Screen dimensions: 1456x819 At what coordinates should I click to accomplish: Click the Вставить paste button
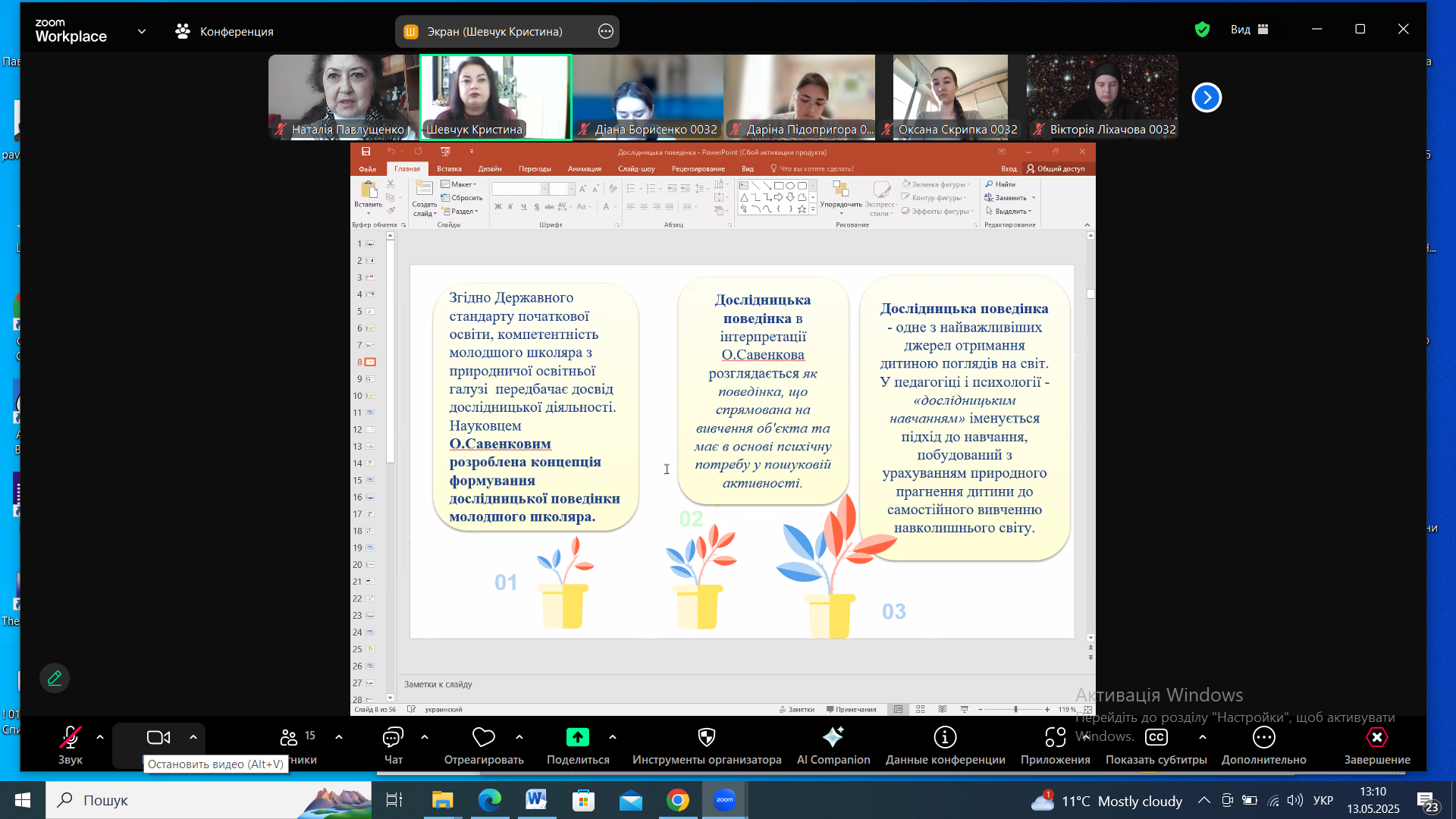pos(369,197)
